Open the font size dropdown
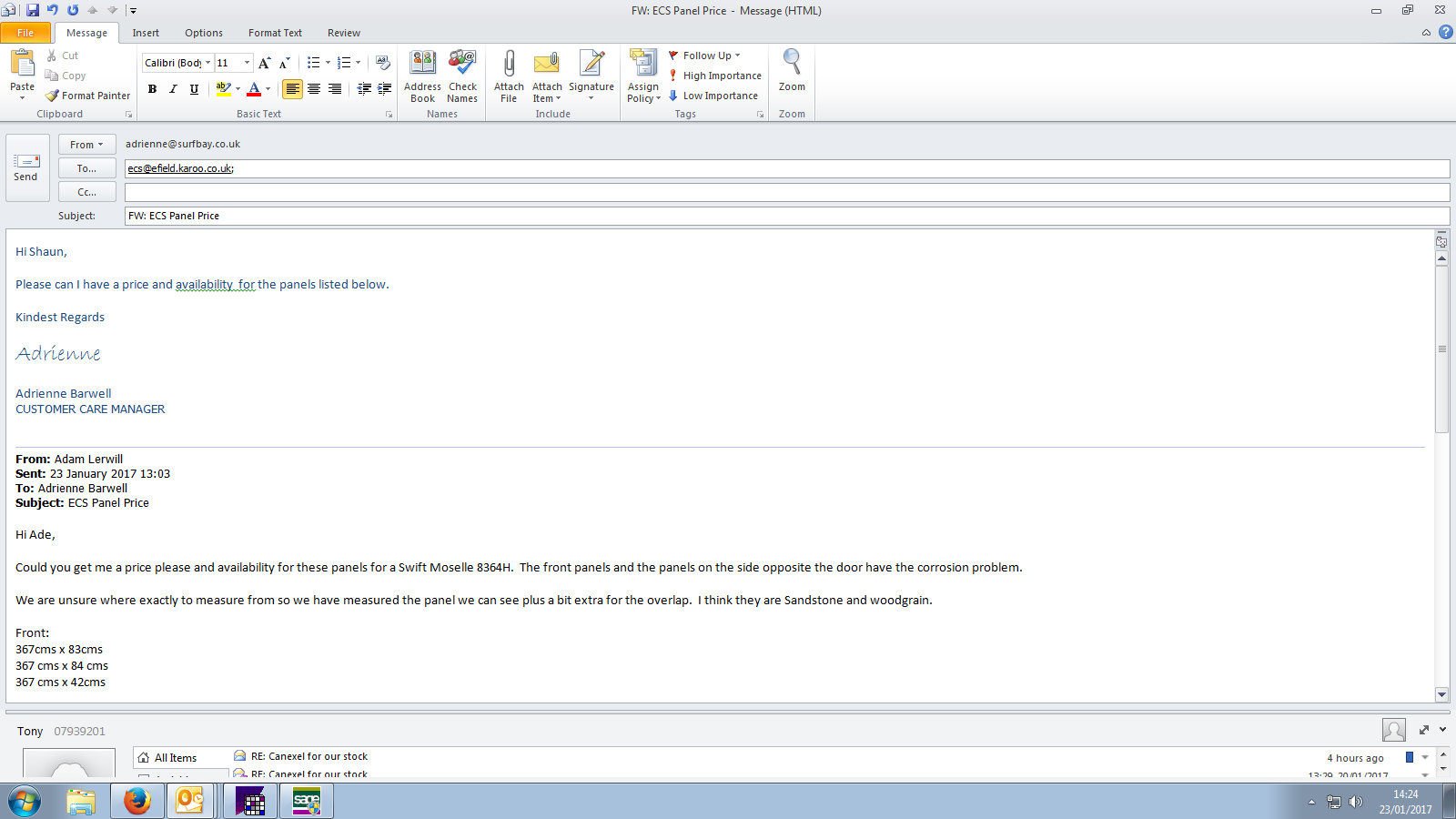Screen dimensions: 1456x819 click(x=247, y=63)
